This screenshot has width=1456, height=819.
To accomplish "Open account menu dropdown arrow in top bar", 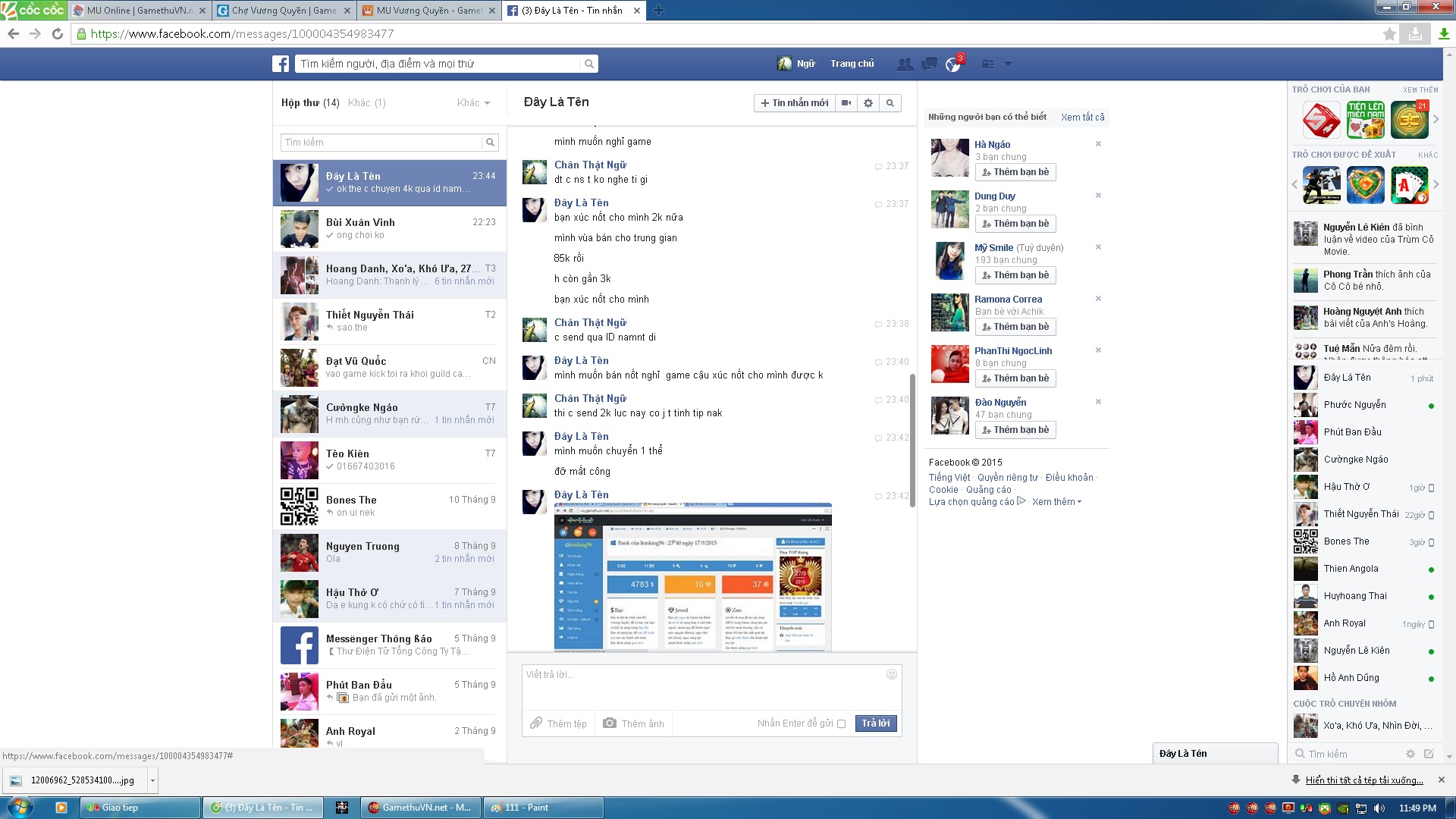I will (1008, 64).
